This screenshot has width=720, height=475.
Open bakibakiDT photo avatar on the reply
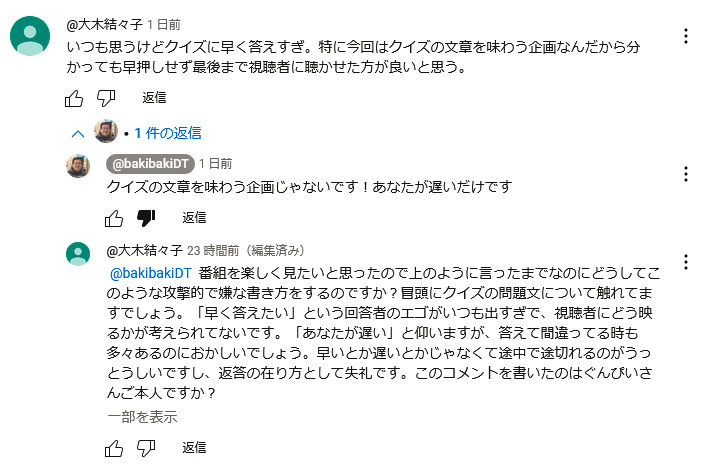tap(78, 166)
